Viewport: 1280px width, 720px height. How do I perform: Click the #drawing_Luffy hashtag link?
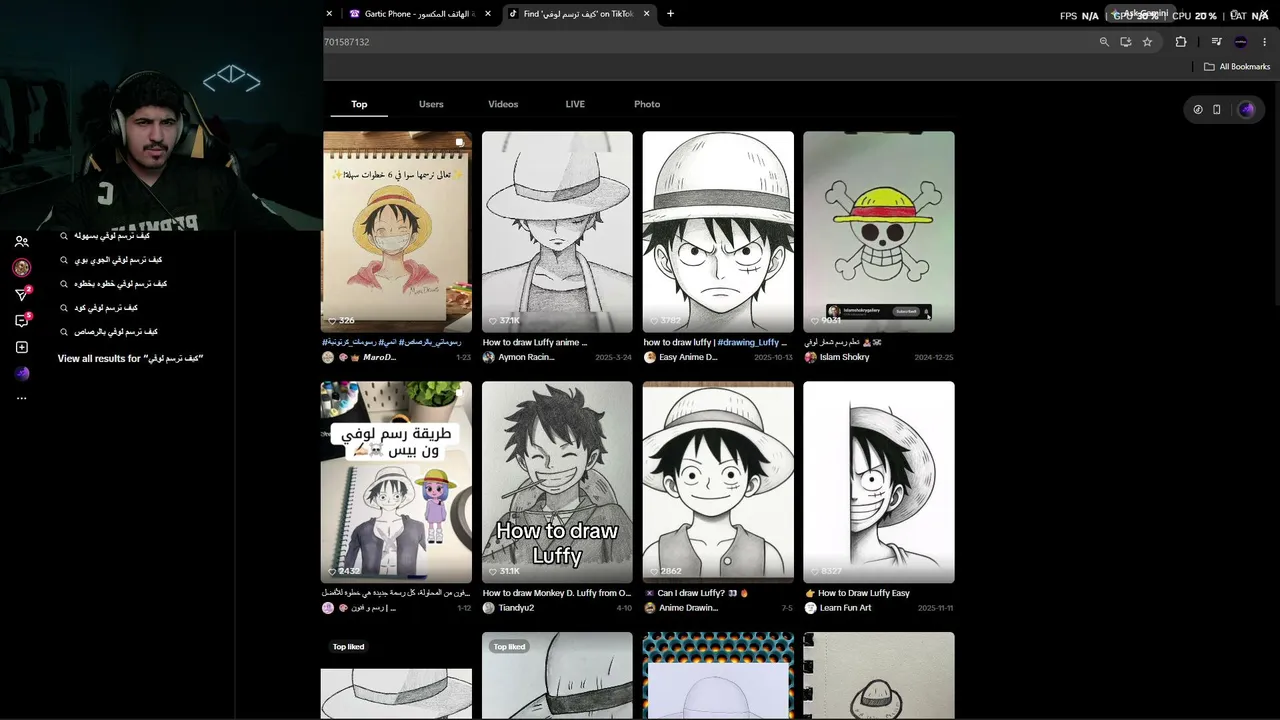(x=748, y=342)
